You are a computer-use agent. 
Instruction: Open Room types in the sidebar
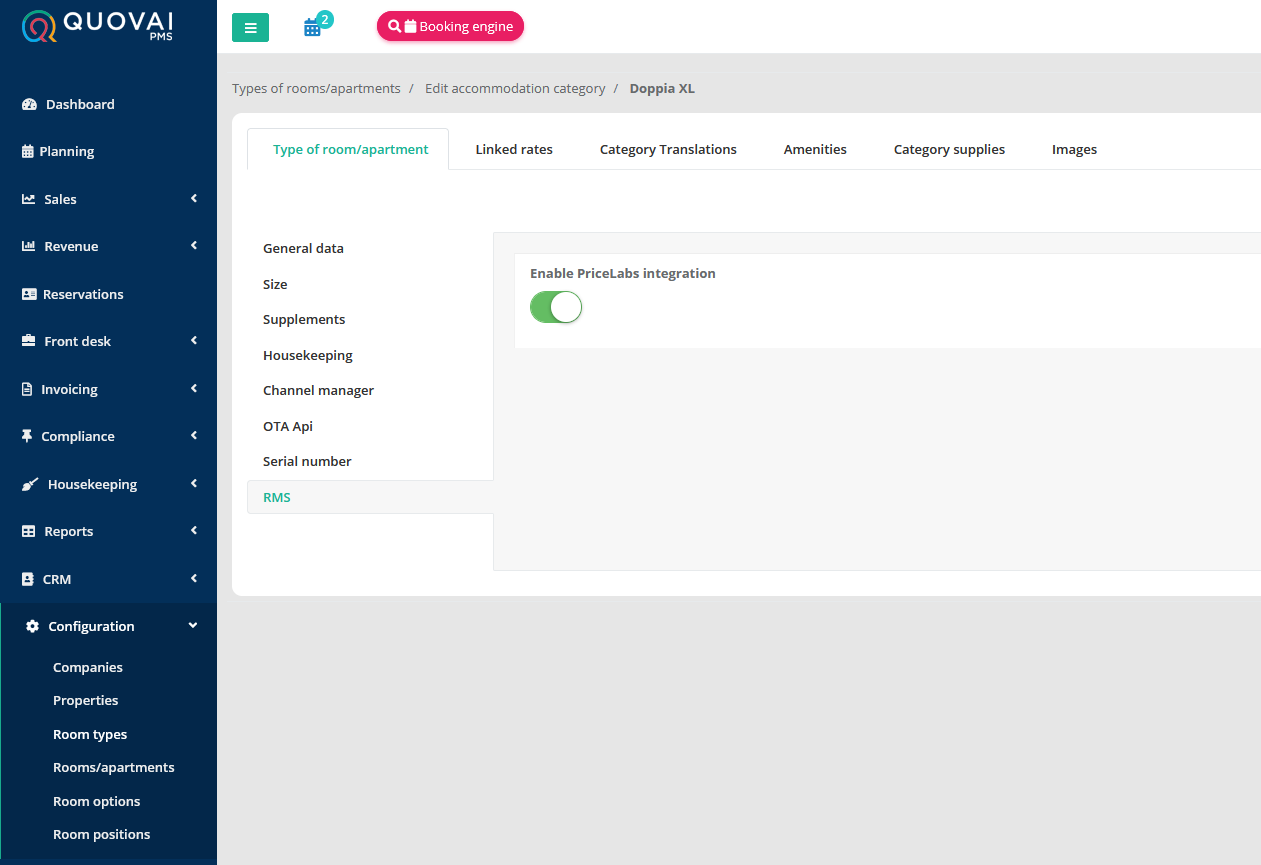coord(90,735)
